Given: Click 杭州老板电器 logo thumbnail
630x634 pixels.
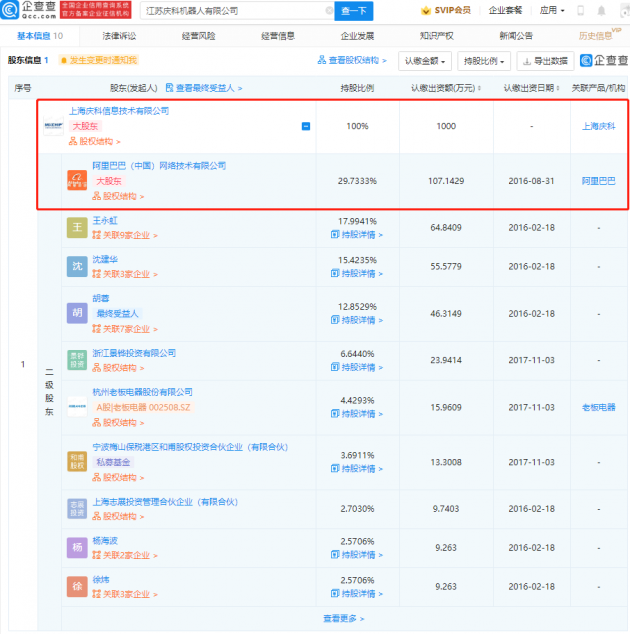Looking at the screenshot, I should click(77, 407).
